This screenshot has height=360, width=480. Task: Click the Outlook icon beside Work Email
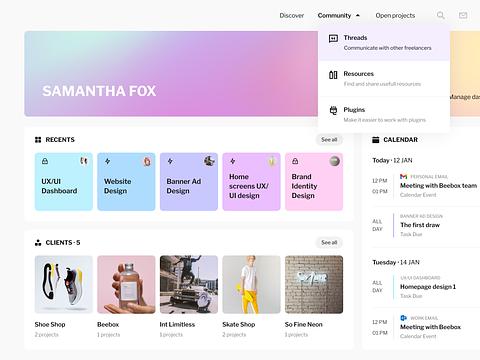tap(403, 318)
